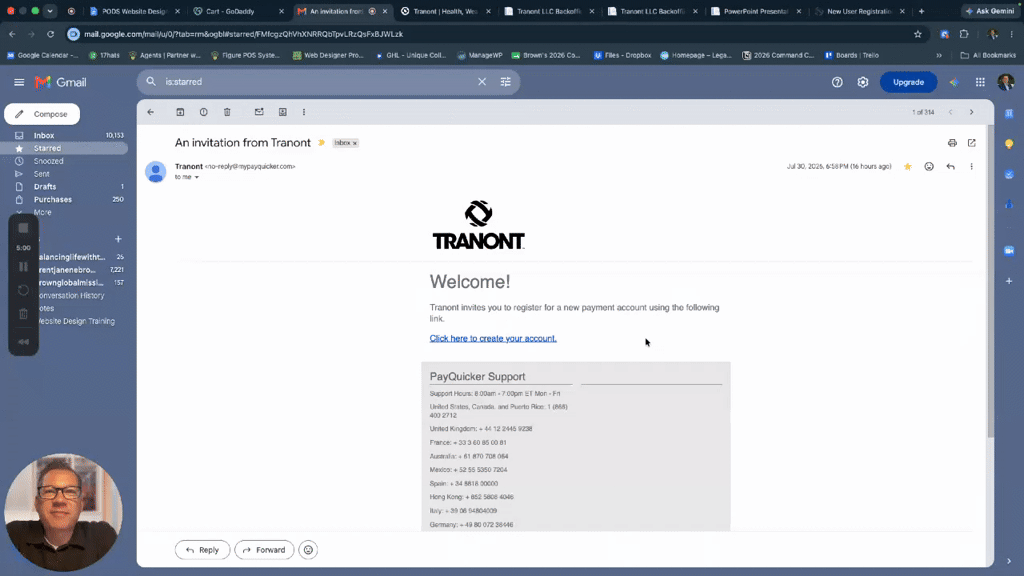The height and width of the screenshot is (576, 1024).
Task: Add emoji reaction beside message date
Action: point(929,167)
